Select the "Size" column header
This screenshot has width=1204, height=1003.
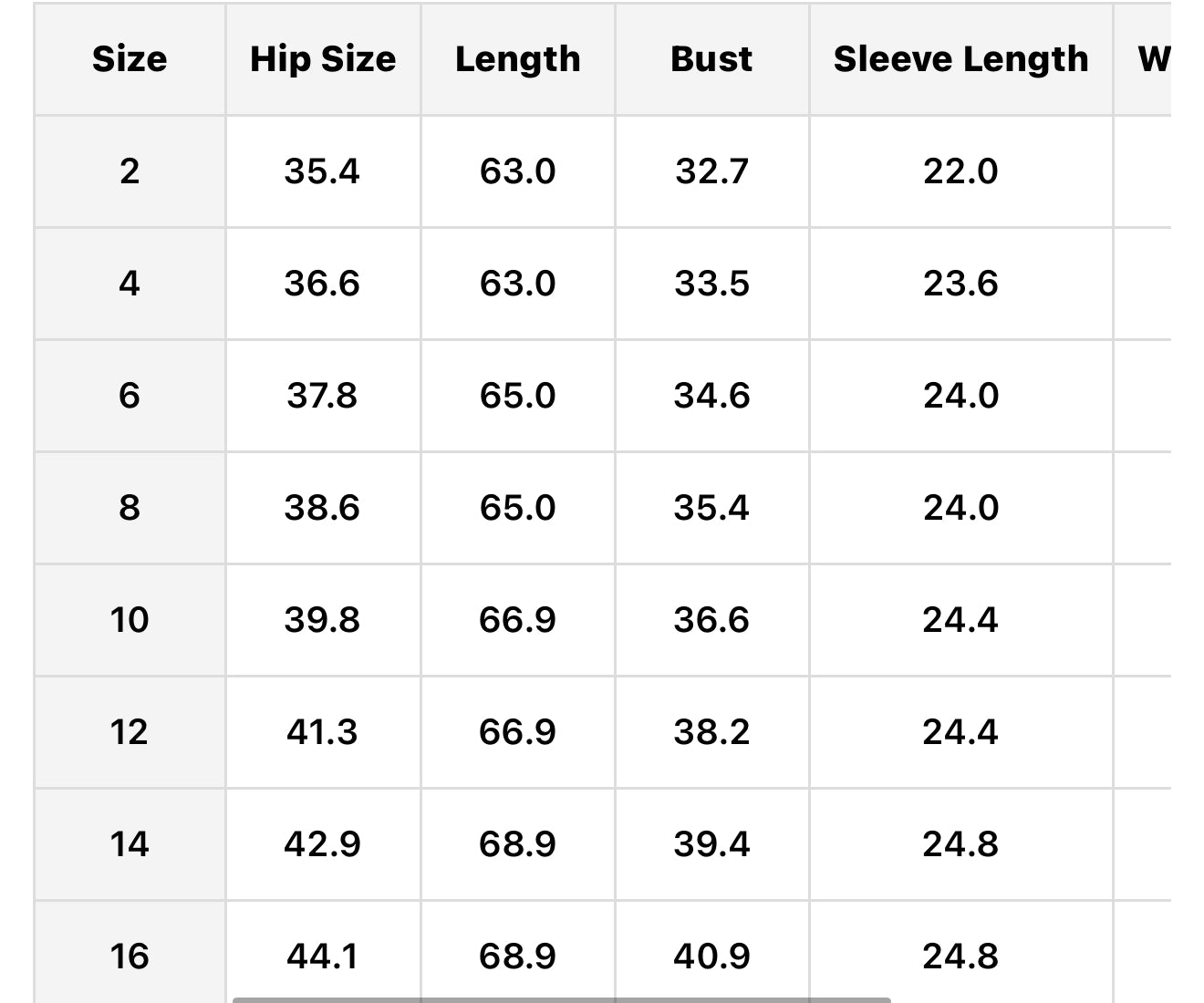point(130,59)
